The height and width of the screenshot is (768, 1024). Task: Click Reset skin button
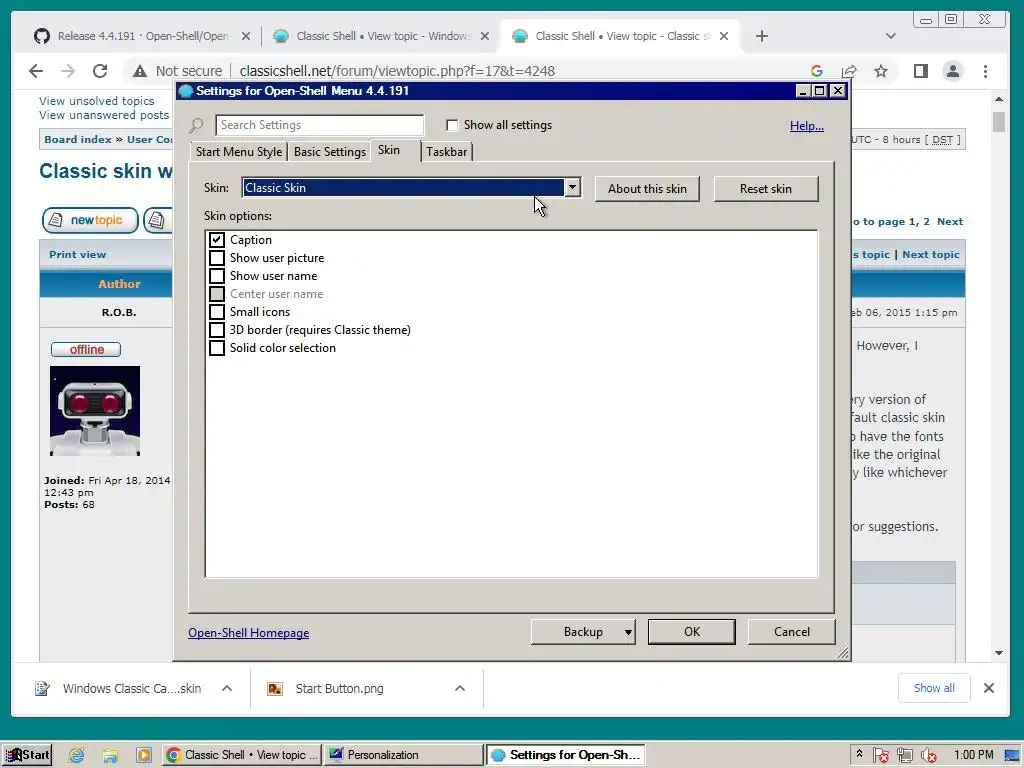pos(766,189)
